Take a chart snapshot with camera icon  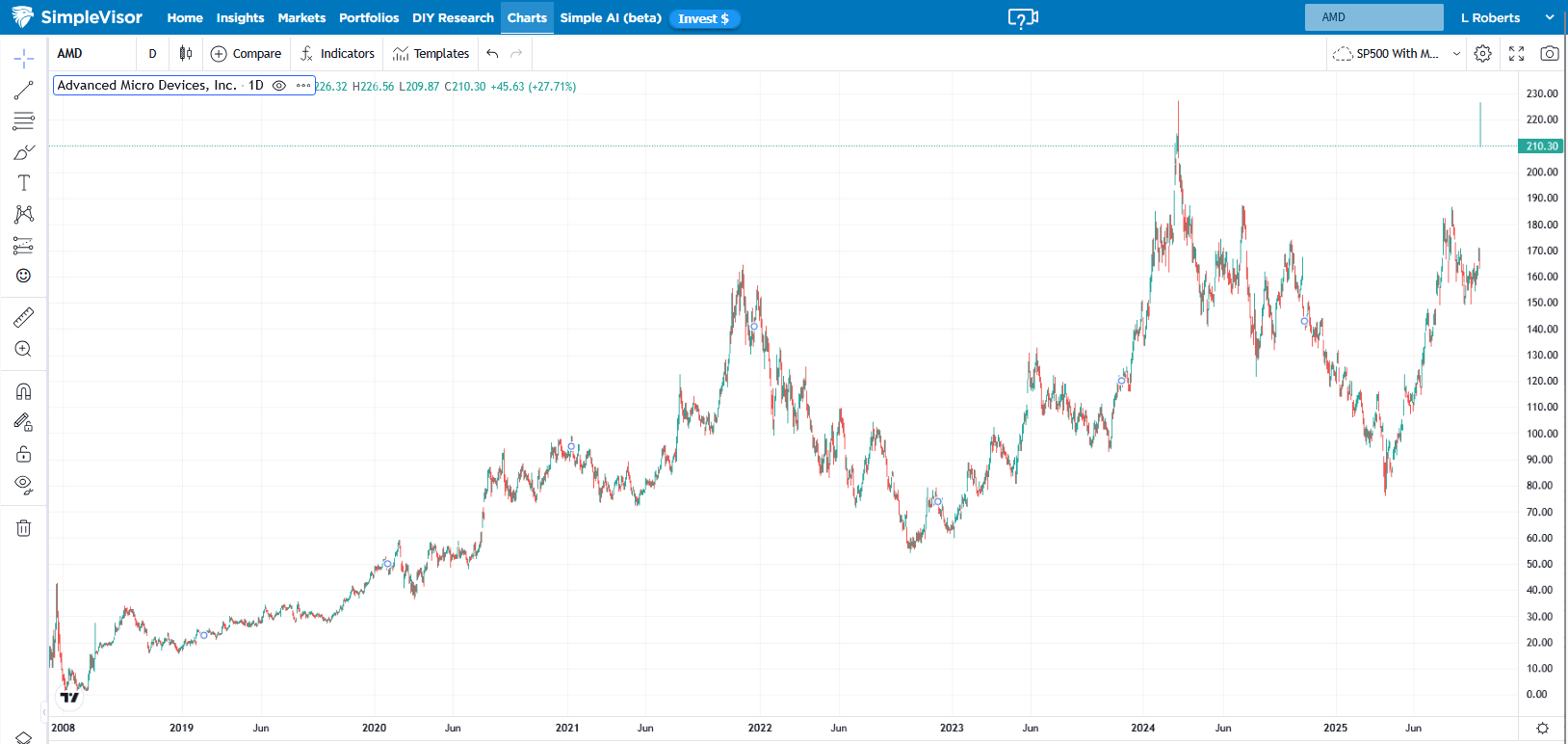[1549, 54]
